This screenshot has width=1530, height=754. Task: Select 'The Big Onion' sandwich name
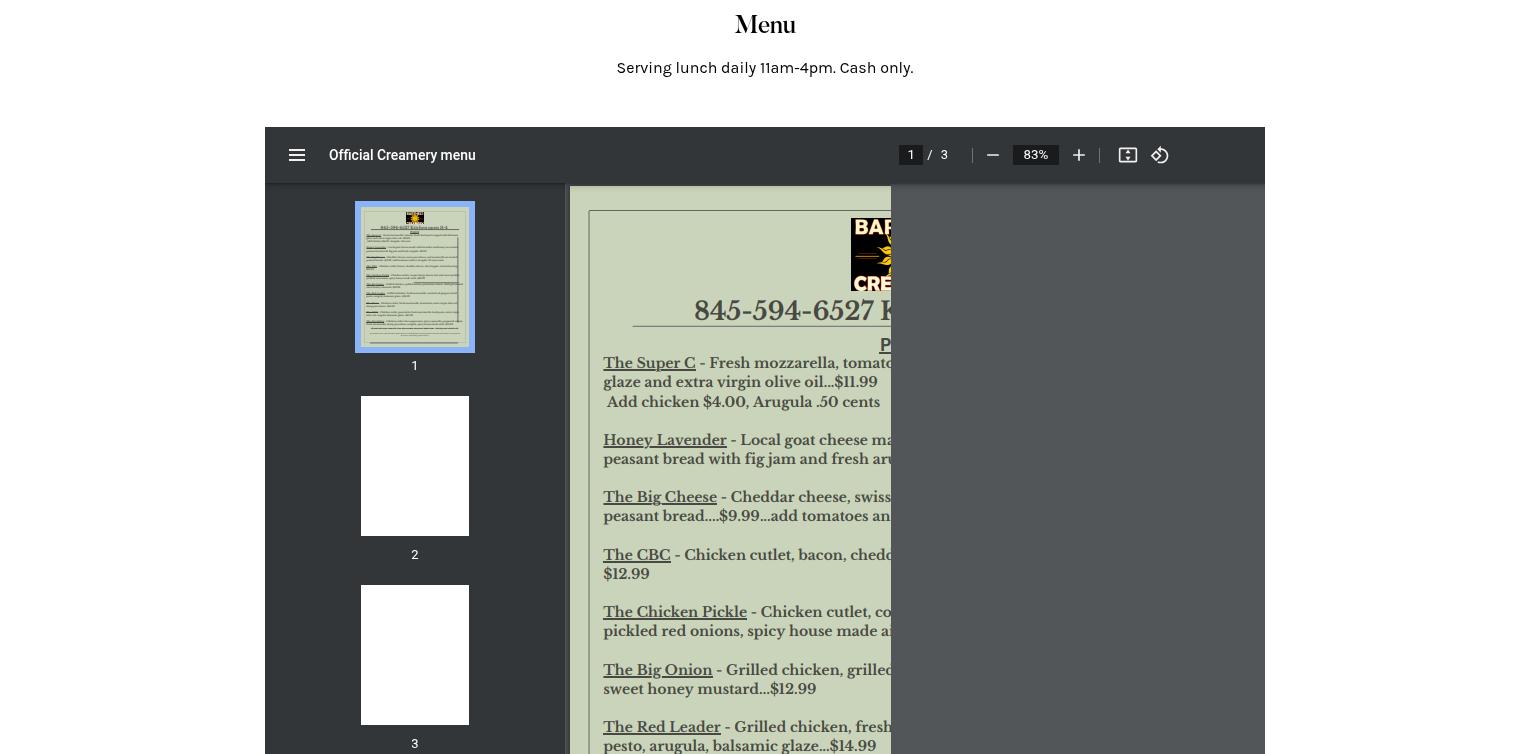tap(658, 670)
